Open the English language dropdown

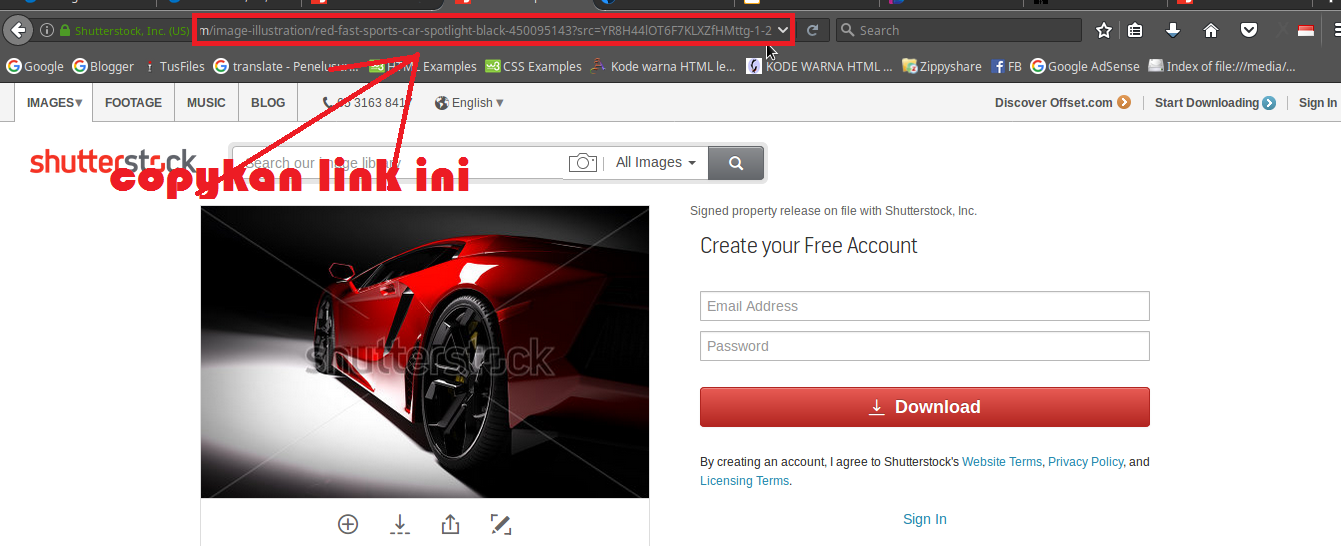[470, 102]
